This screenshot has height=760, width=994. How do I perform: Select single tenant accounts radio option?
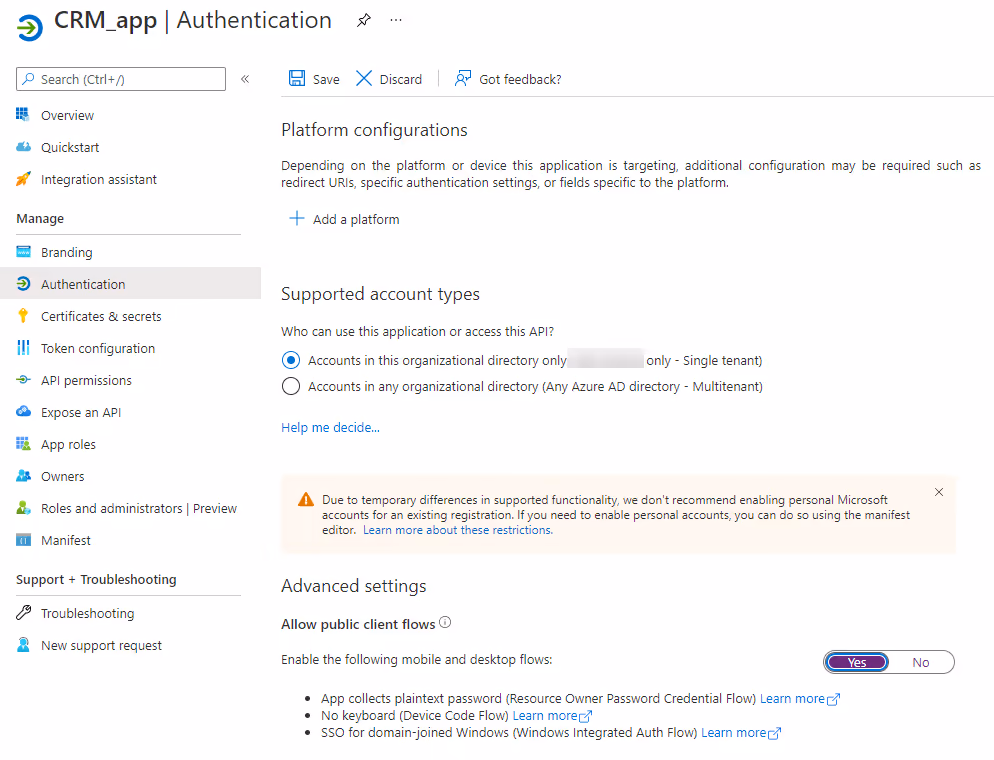click(291, 360)
